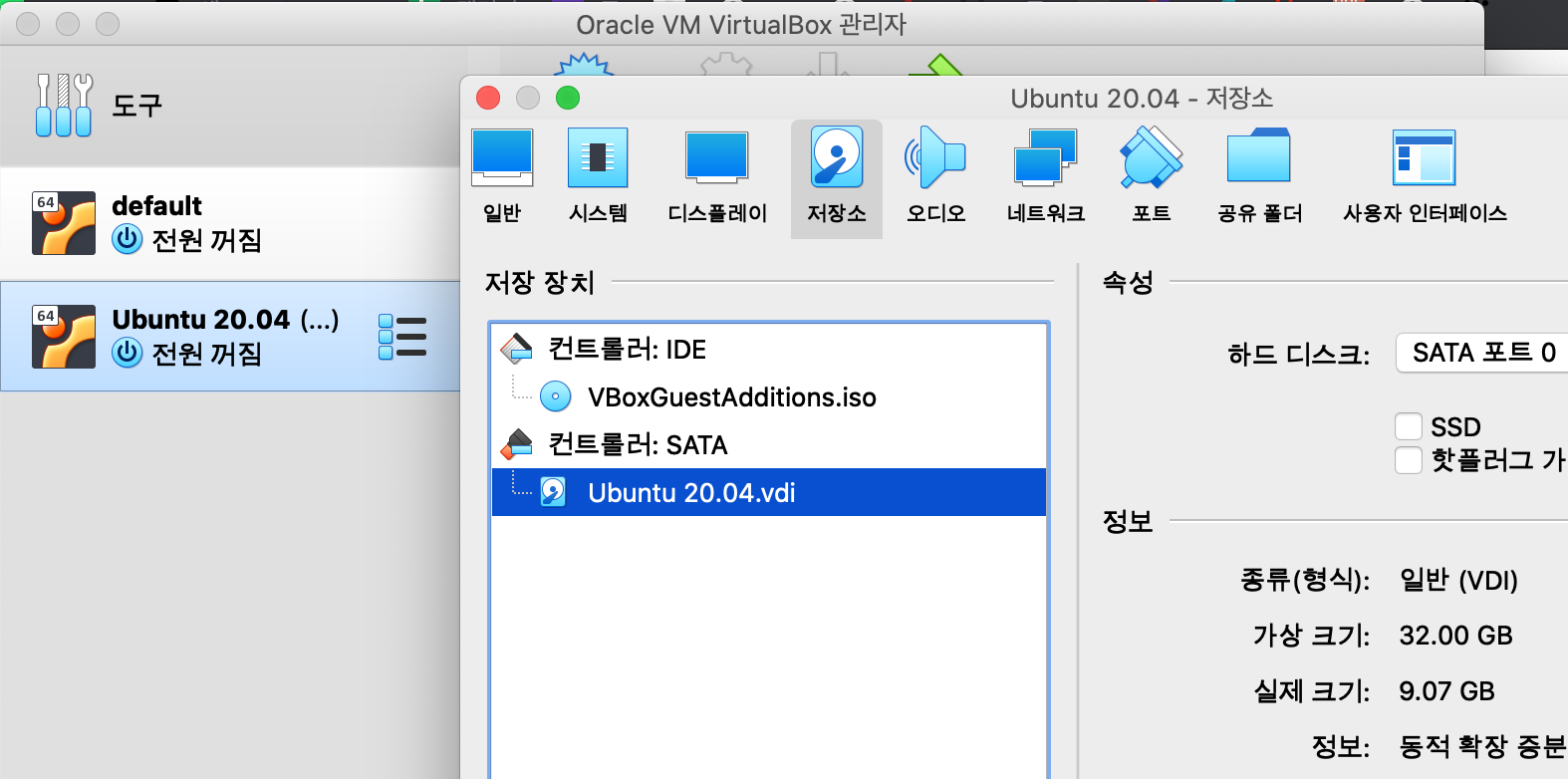1568x779 pixels.
Task: Click the 도구 label in the sidebar
Action: tap(136, 105)
